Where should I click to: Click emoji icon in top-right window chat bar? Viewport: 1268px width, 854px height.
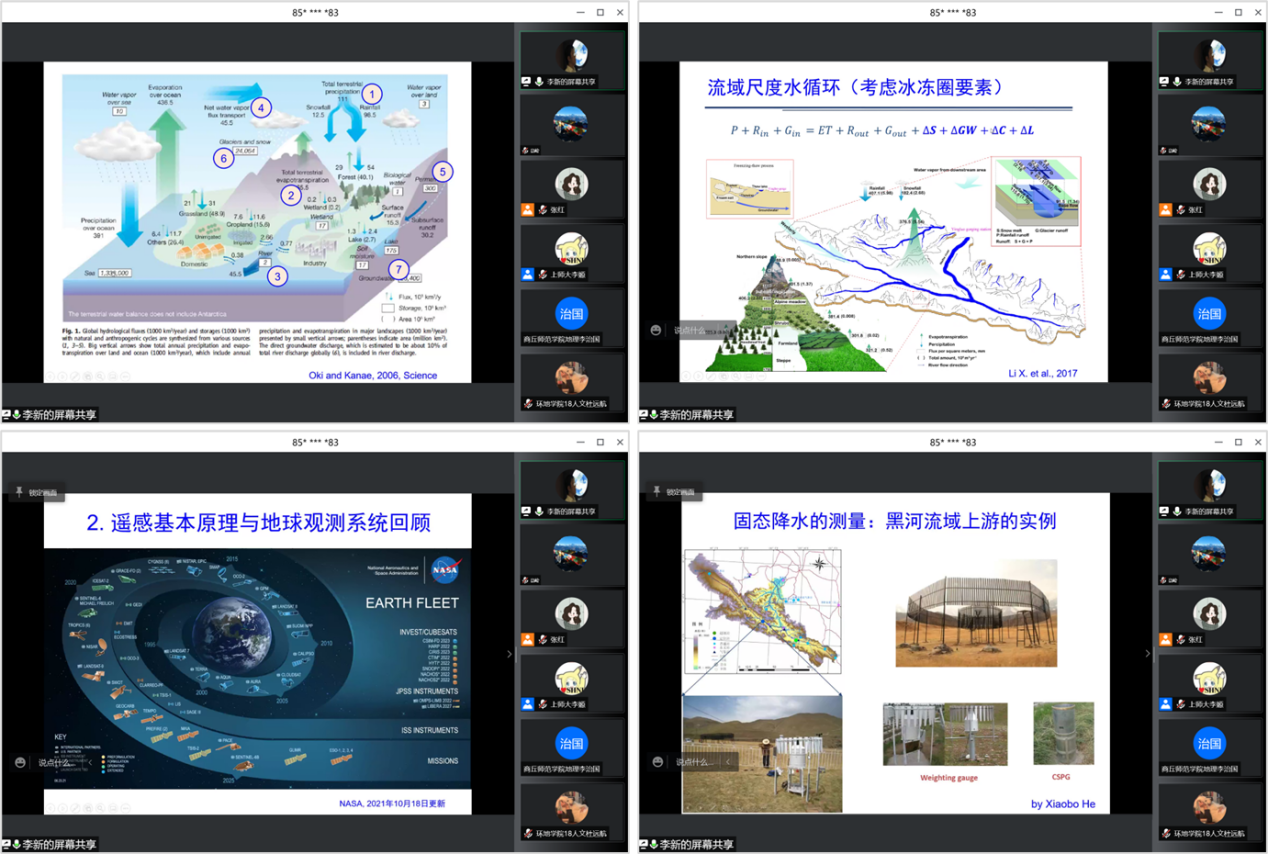[657, 330]
